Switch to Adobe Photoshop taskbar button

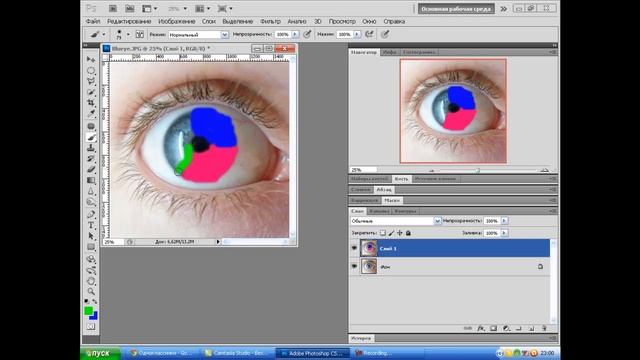point(313,353)
